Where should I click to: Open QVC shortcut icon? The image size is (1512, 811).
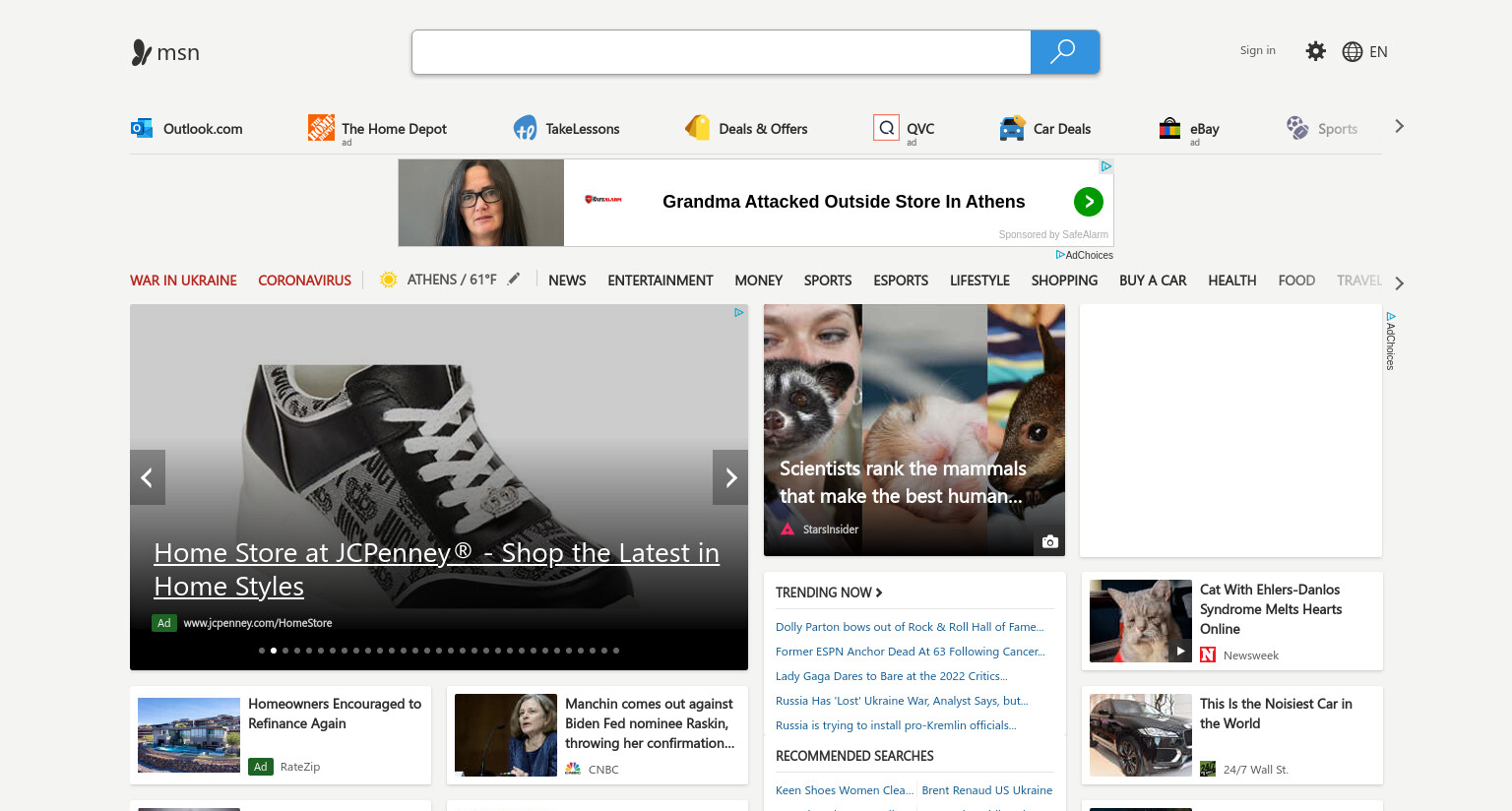coord(886,128)
